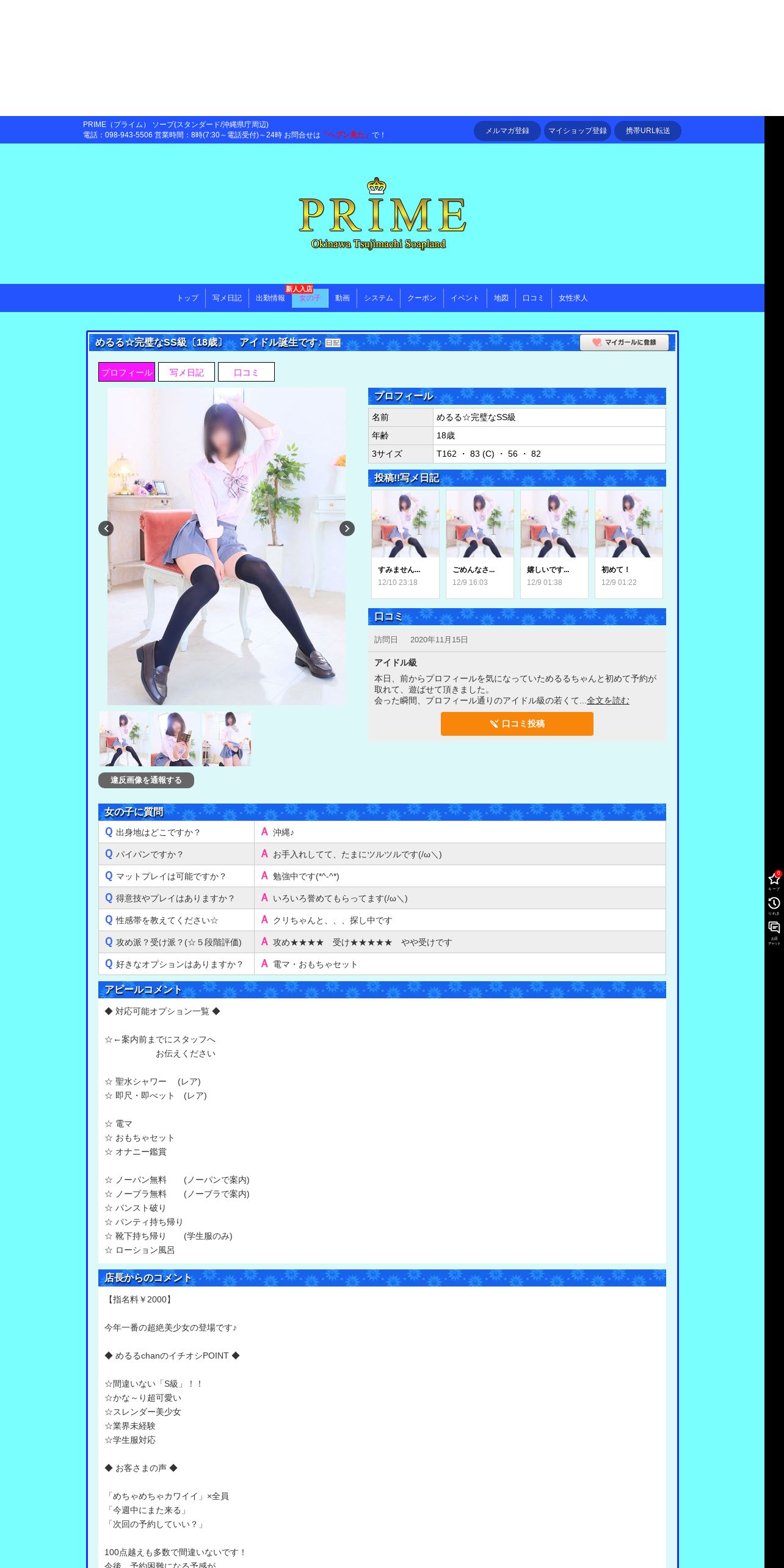Open 地図 in navigation bar

tap(501, 298)
